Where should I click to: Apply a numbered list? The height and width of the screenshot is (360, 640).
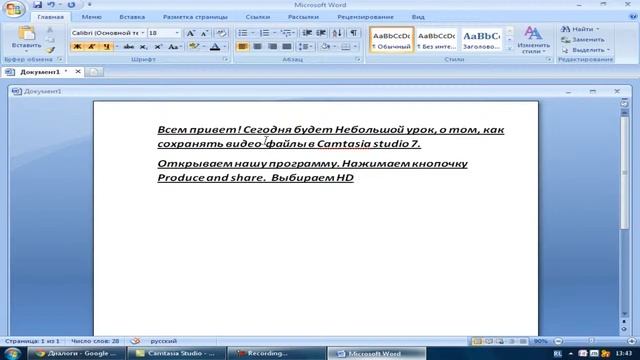click(264, 33)
